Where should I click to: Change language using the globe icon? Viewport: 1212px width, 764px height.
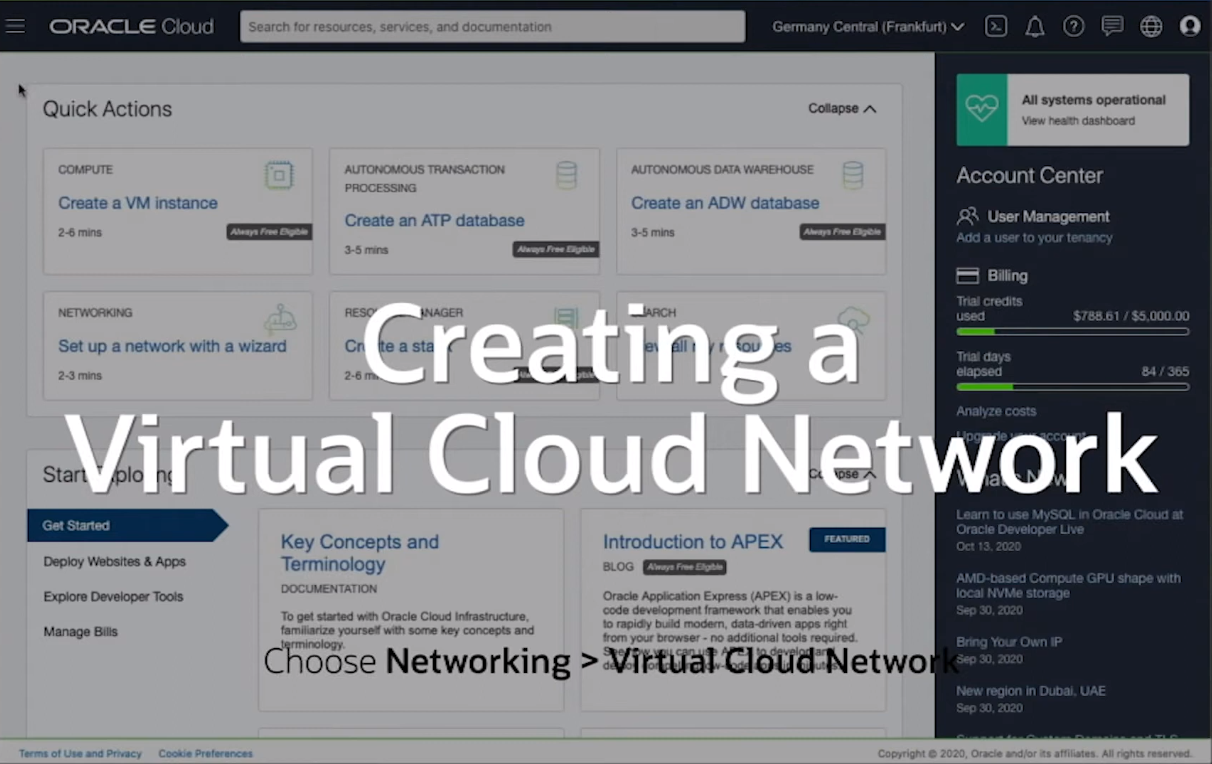(x=1151, y=26)
